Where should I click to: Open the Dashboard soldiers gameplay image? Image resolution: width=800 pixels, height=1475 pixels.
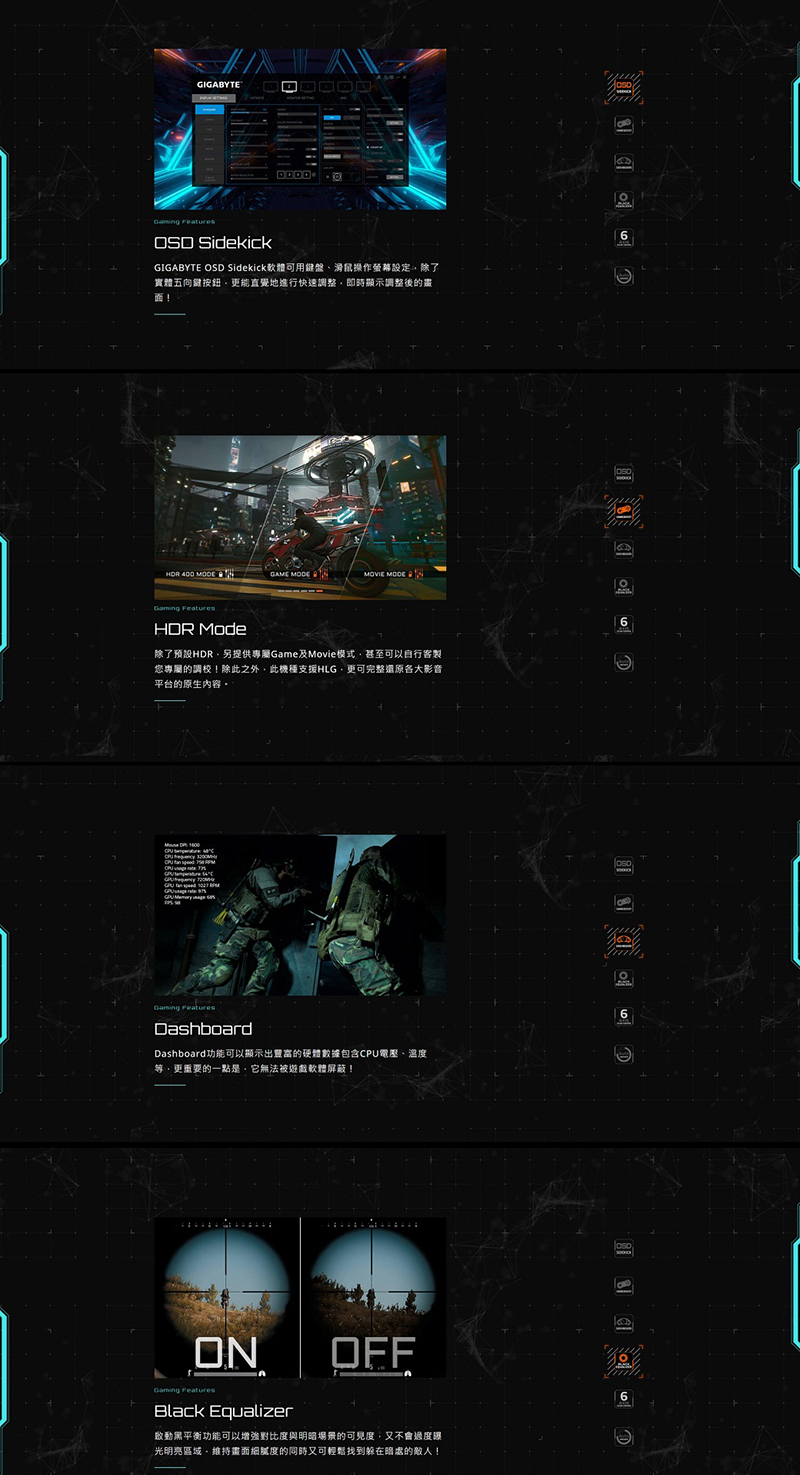[x=300, y=915]
